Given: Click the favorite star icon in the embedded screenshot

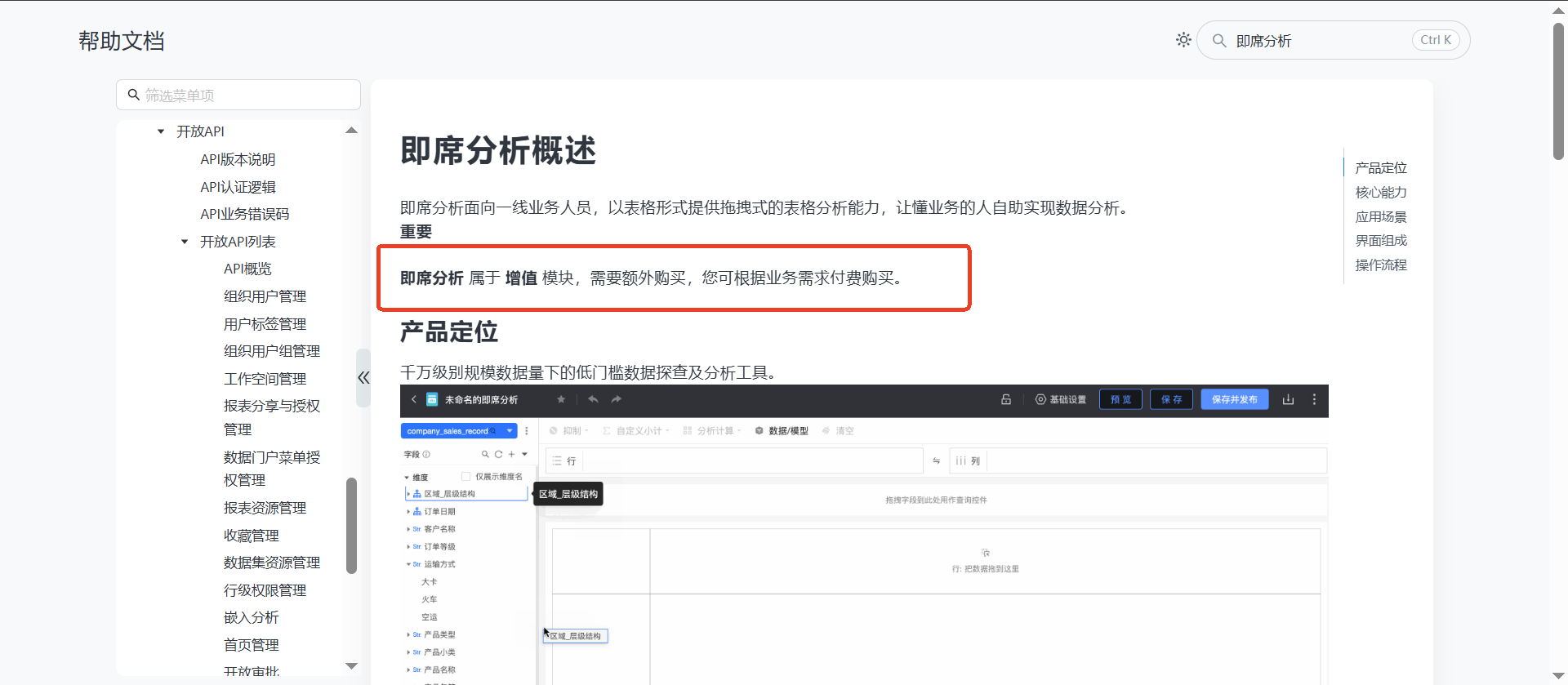Looking at the screenshot, I should coord(561,399).
